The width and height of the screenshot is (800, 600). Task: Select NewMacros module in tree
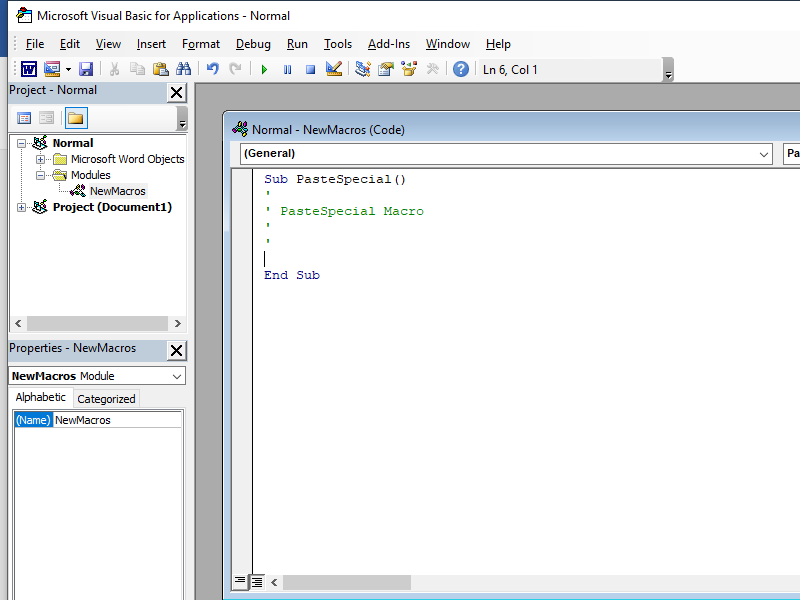tap(118, 191)
